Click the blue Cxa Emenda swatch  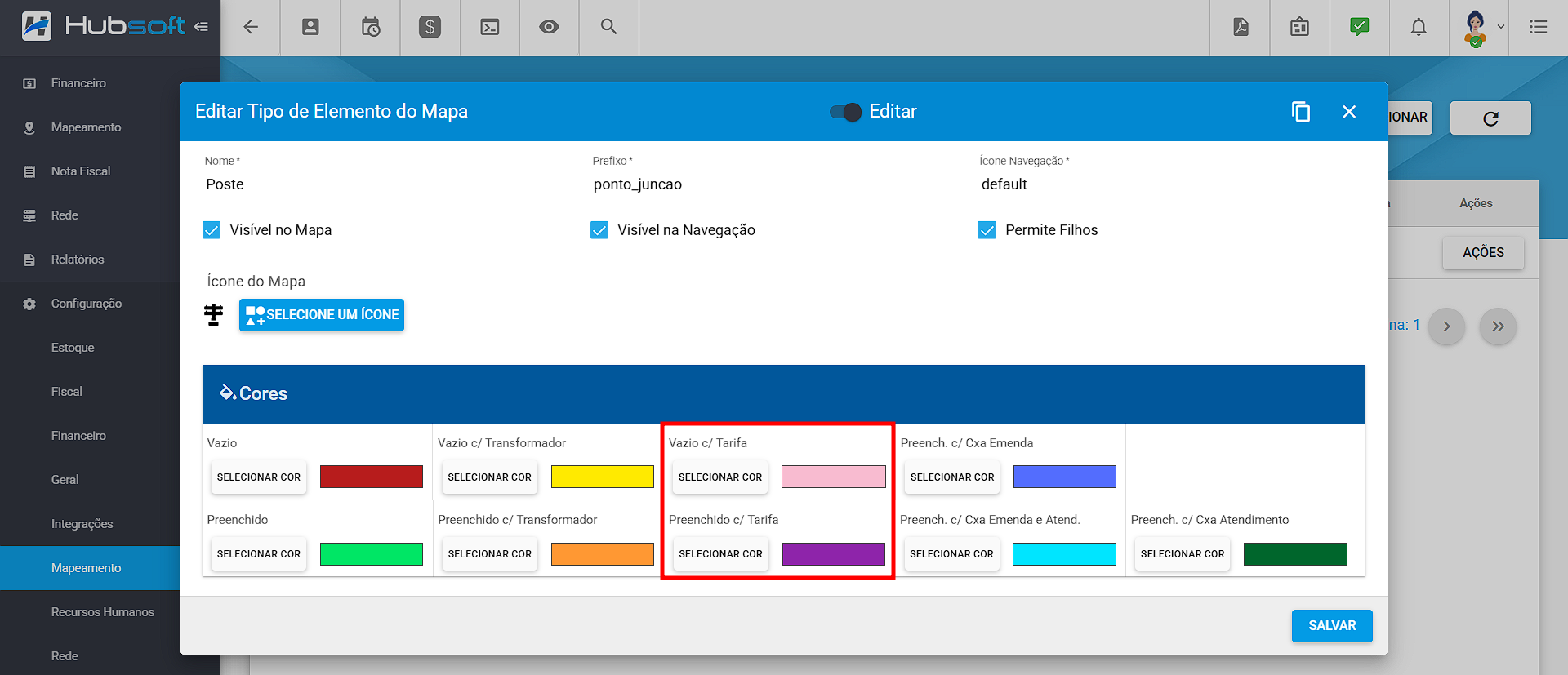click(1065, 477)
